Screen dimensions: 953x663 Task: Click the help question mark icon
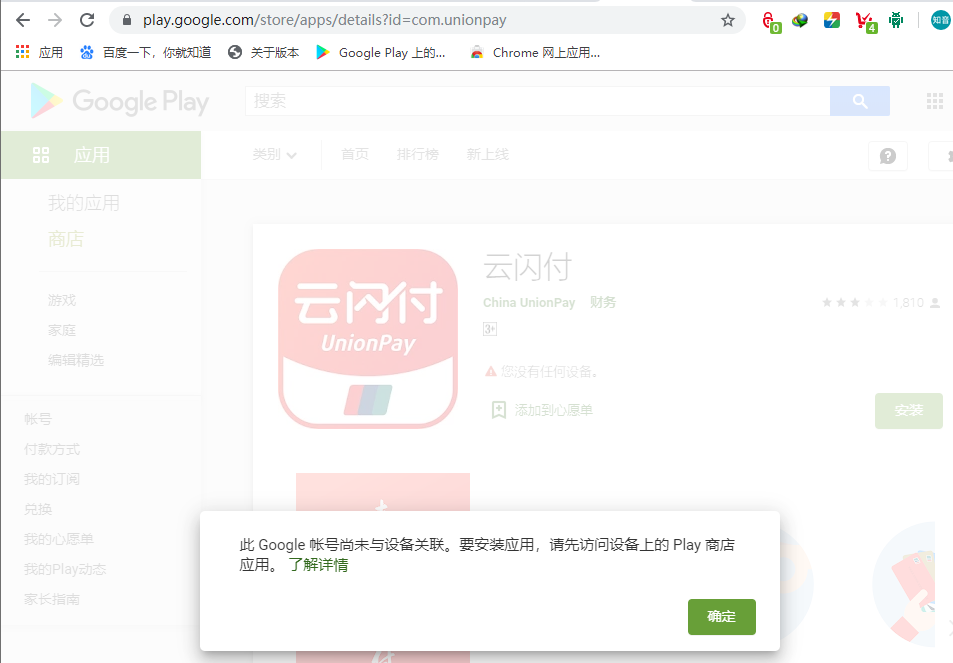pyautogui.click(x=888, y=156)
